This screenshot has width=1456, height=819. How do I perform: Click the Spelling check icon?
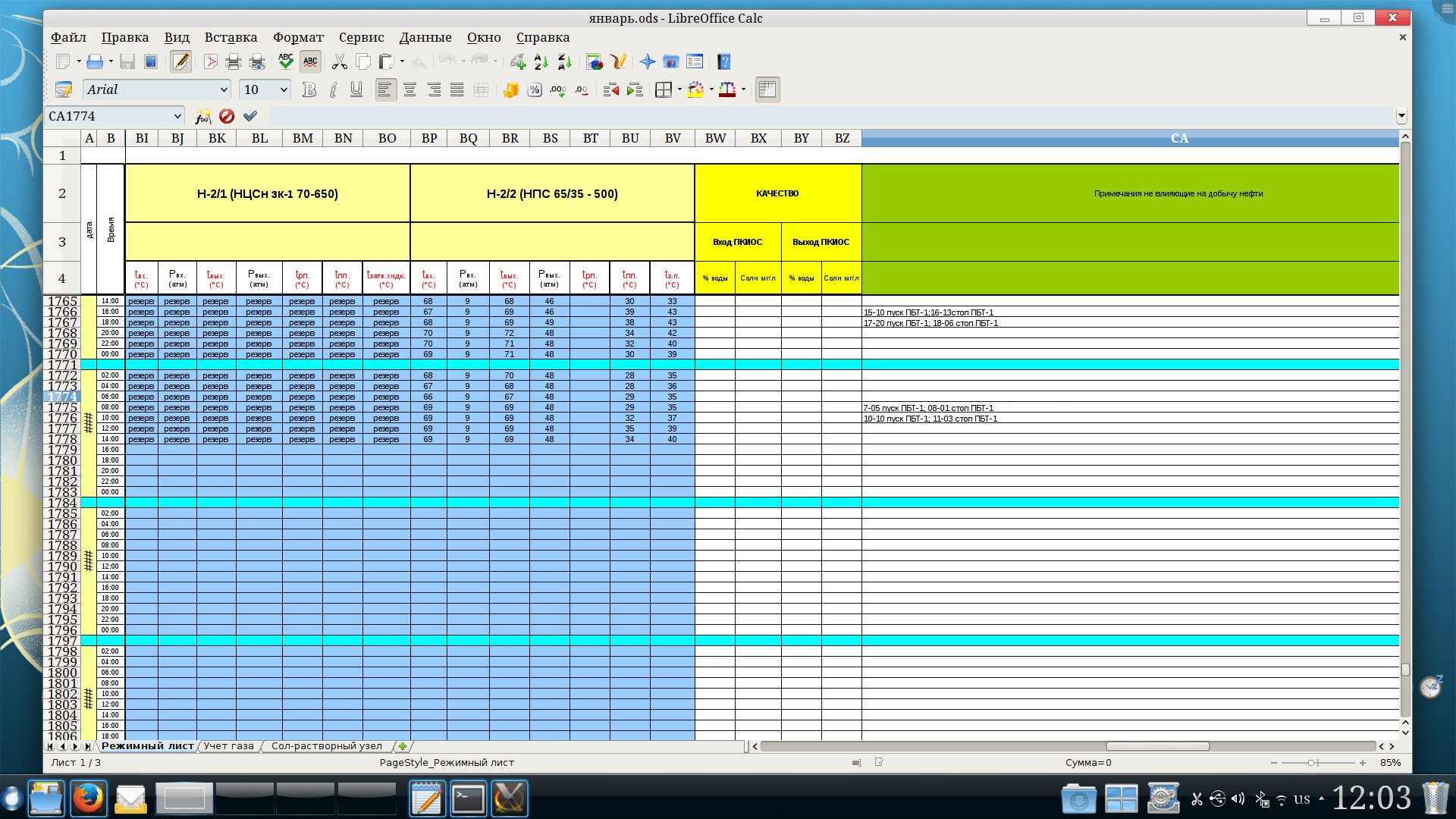pyautogui.click(x=286, y=62)
